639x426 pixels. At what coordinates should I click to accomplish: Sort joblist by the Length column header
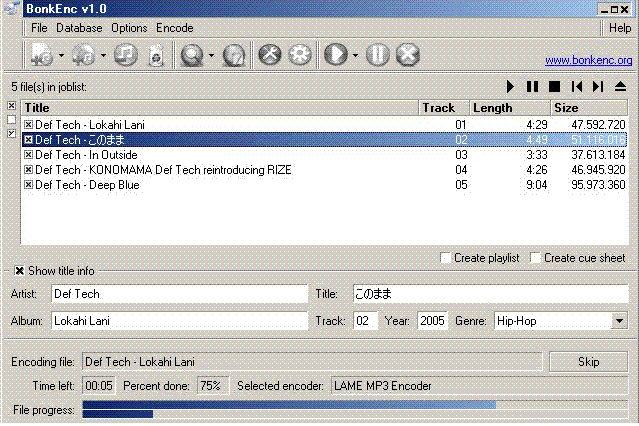(510, 108)
